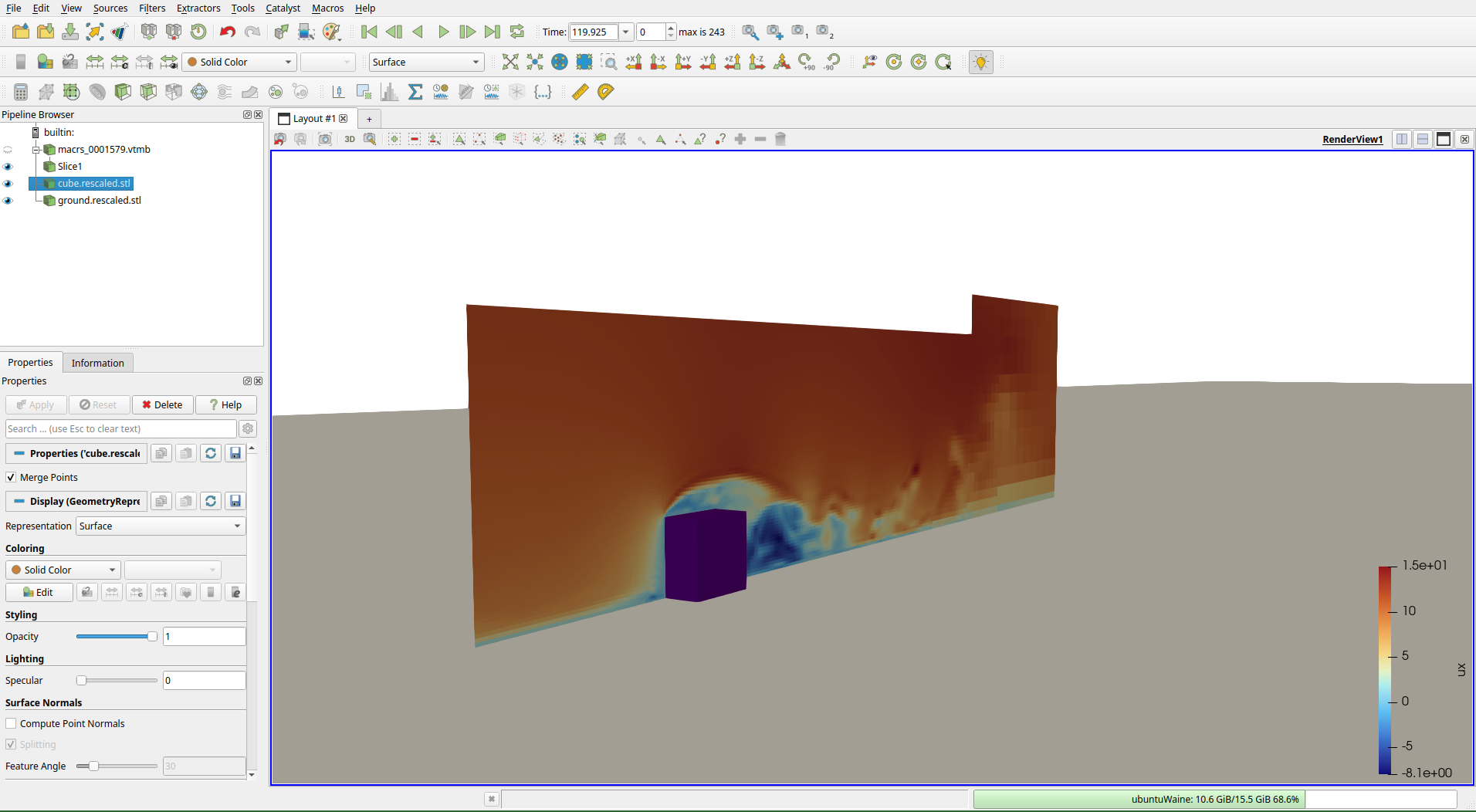The width and height of the screenshot is (1476, 812).
Task: Click the Play animation button
Action: [x=443, y=32]
